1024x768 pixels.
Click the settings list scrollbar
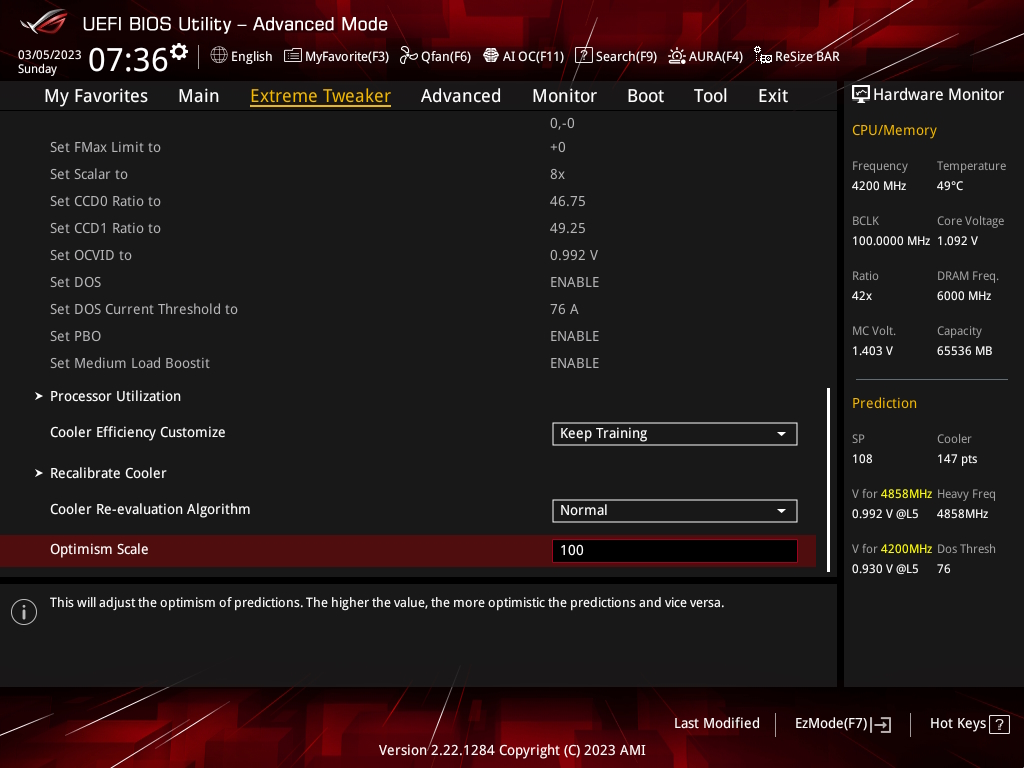click(828, 480)
